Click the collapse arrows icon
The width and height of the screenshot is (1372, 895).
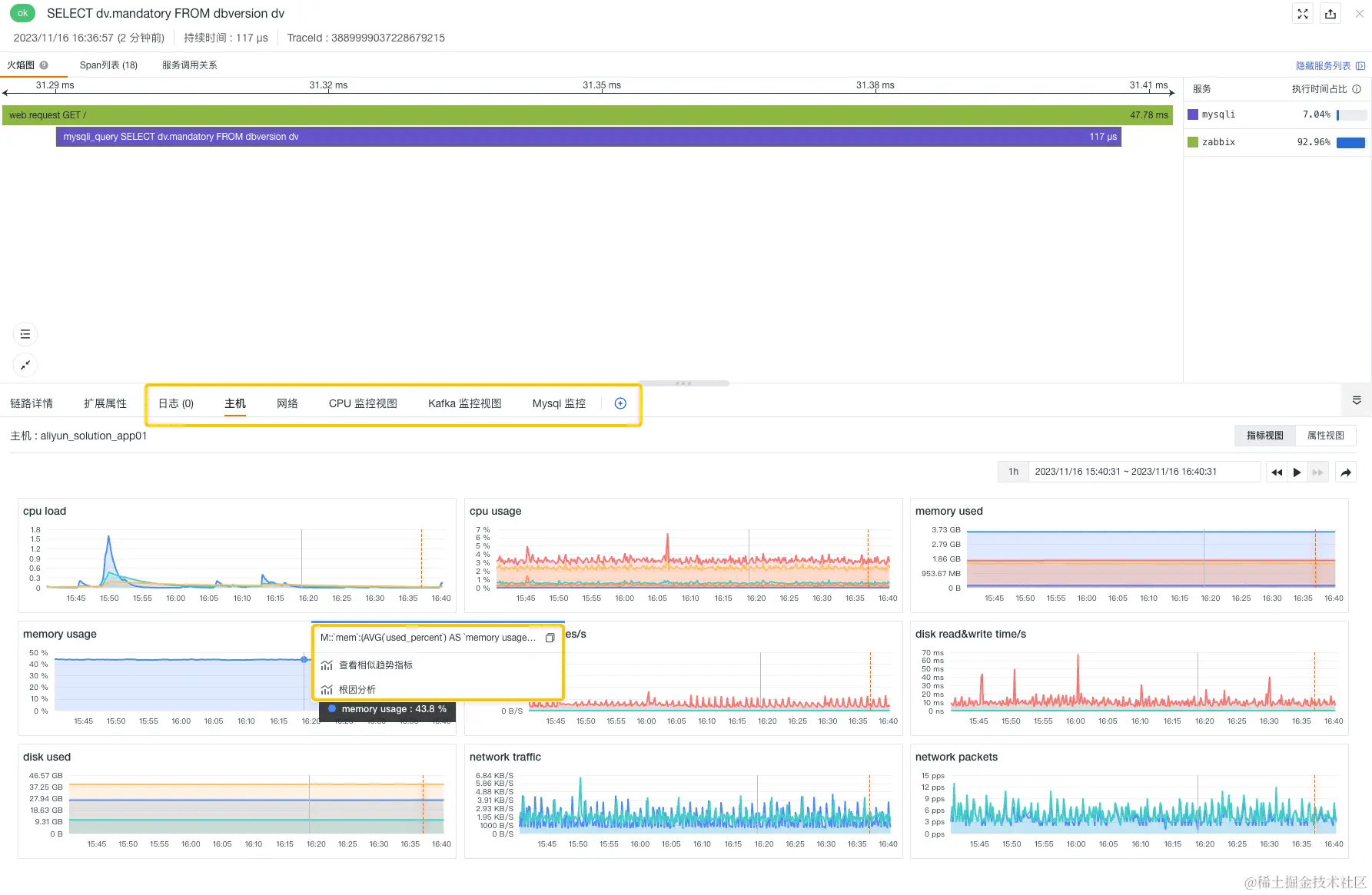click(25, 365)
